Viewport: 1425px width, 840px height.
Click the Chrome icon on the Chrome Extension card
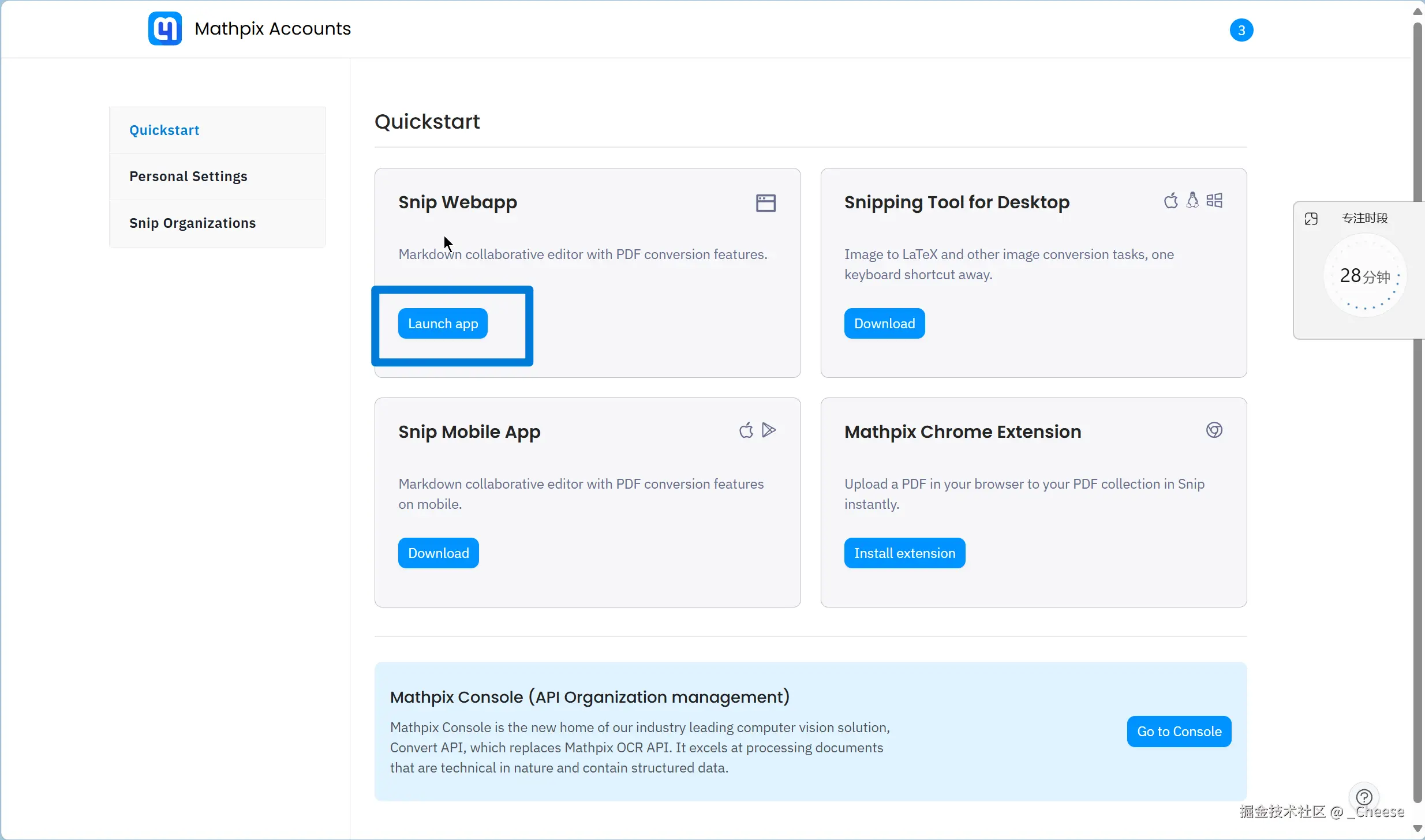pyautogui.click(x=1214, y=430)
